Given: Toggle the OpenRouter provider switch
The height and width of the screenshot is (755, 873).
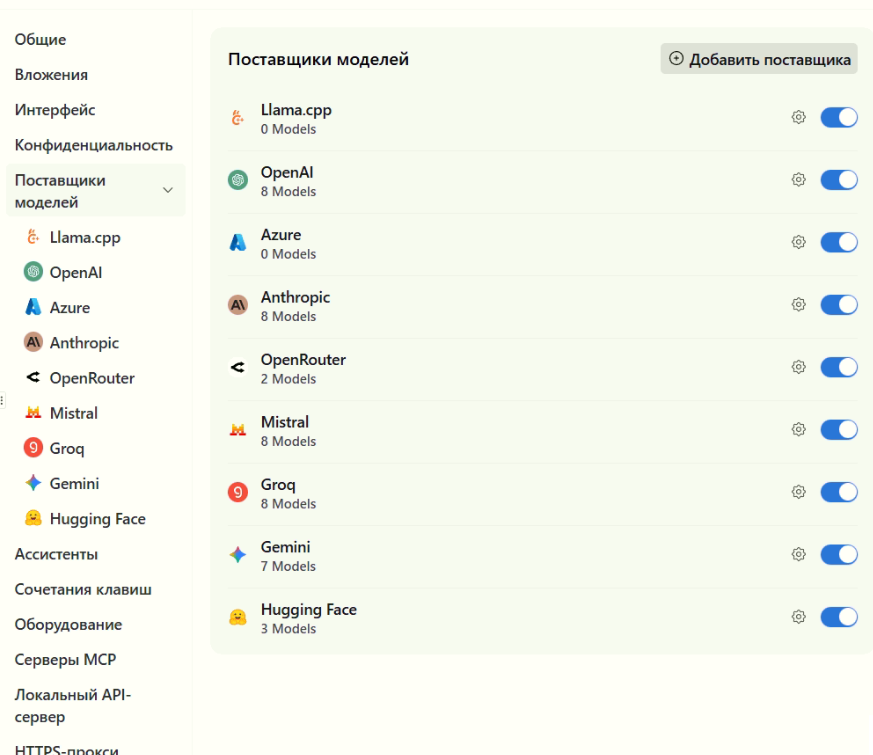Looking at the screenshot, I should click(838, 366).
